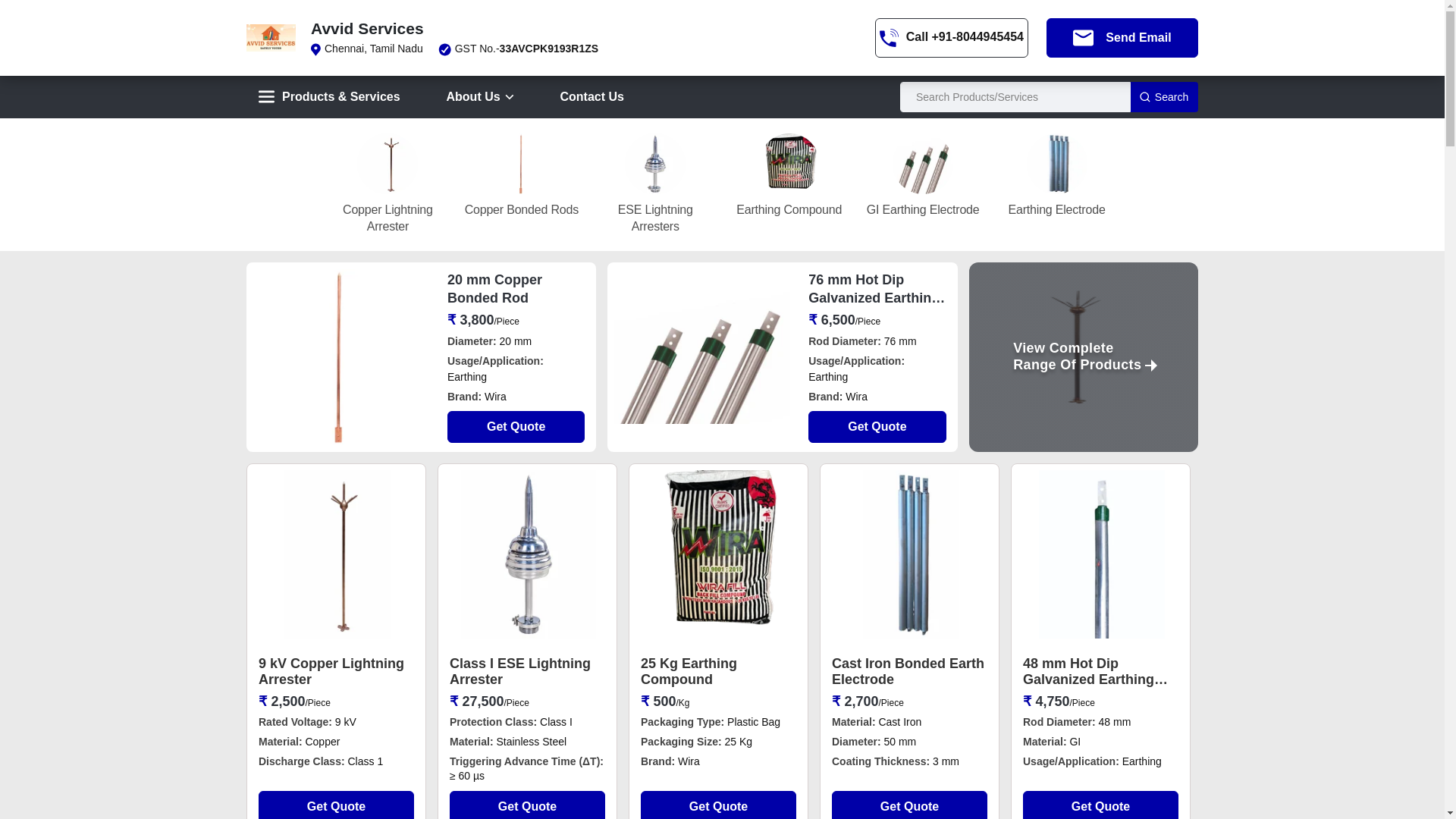Click the Earthing Compound category image
The height and width of the screenshot is (819, 1456).
point(789,162)
